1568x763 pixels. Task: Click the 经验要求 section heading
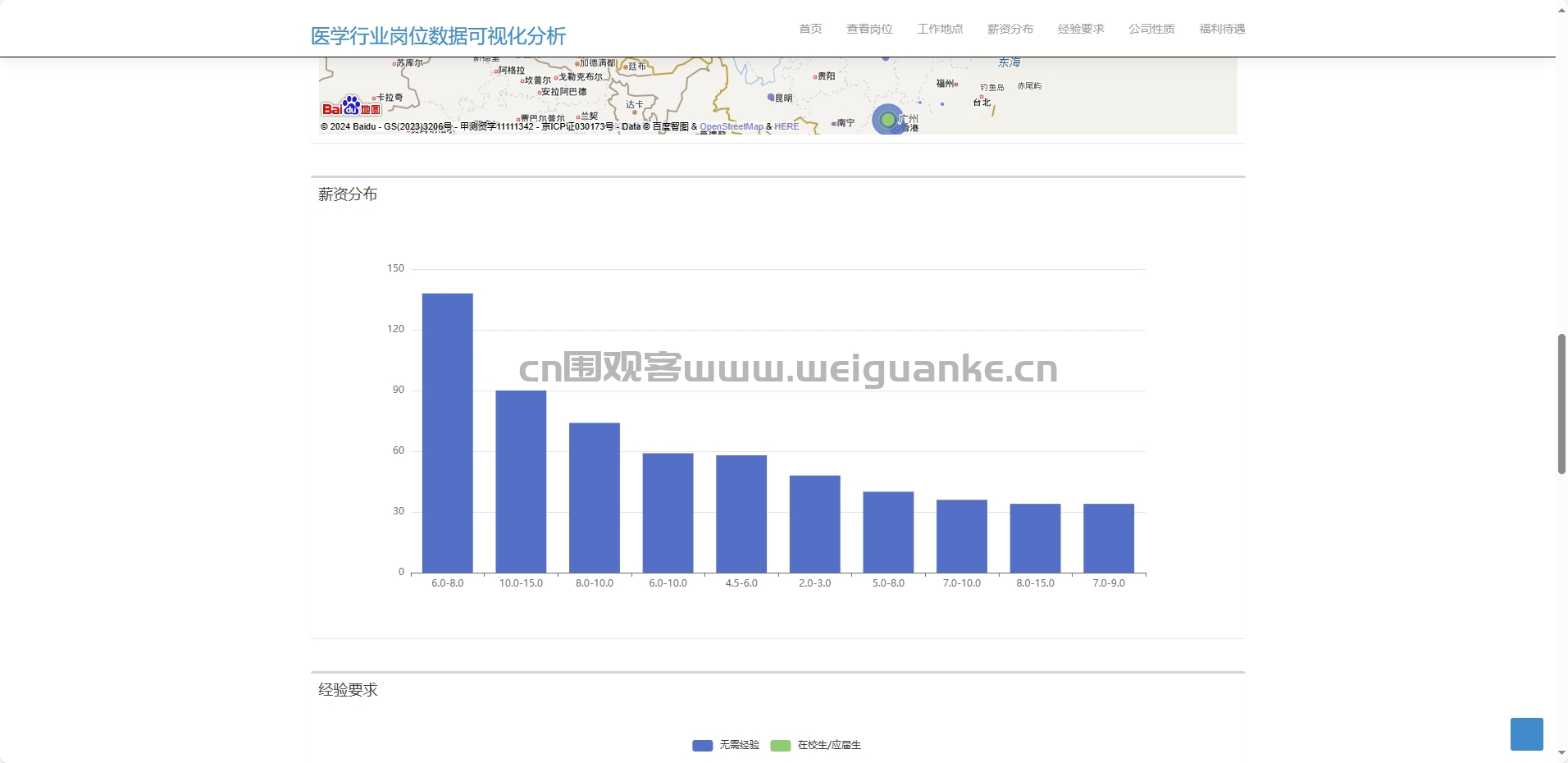(348, 690)
